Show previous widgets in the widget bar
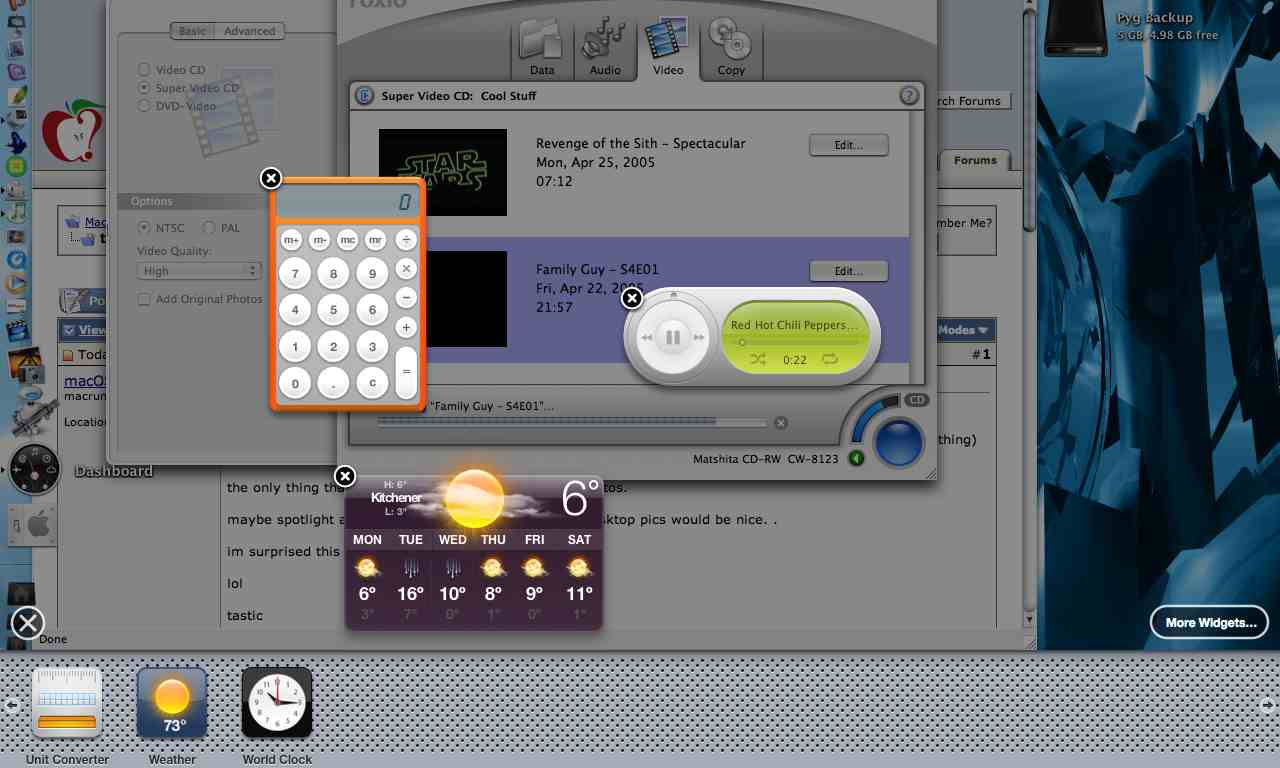Image resolution: width=1280 pixels, height=768 pixels. pos(11,705)
